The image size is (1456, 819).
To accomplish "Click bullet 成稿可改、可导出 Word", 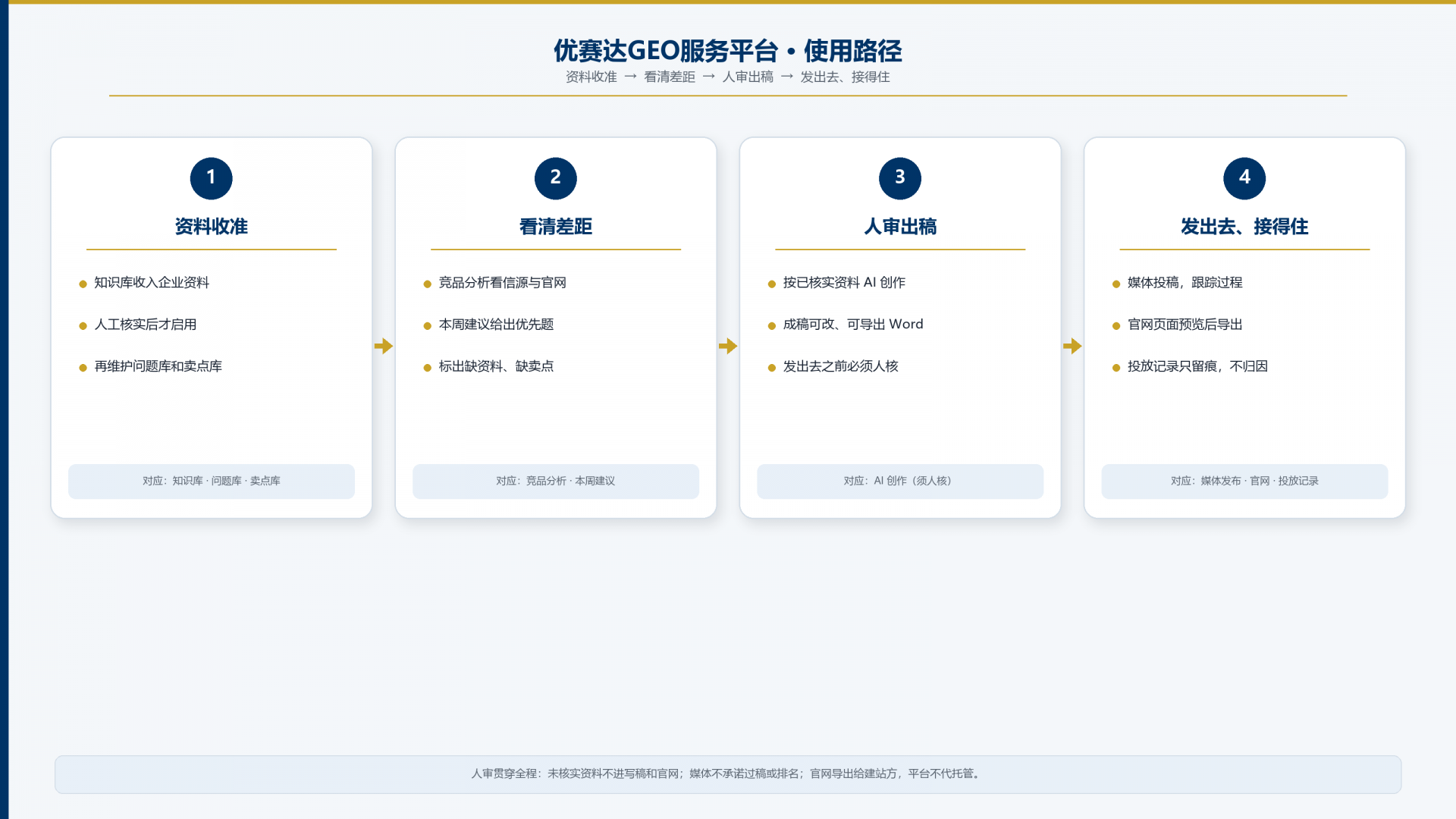I will [x=853, y=325].
